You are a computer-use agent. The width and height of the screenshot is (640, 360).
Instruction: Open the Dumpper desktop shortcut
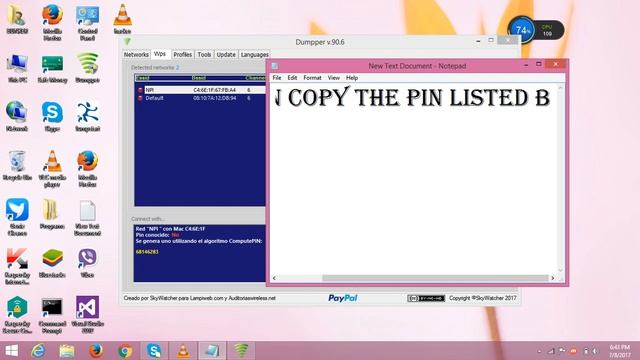pos(87,69)
